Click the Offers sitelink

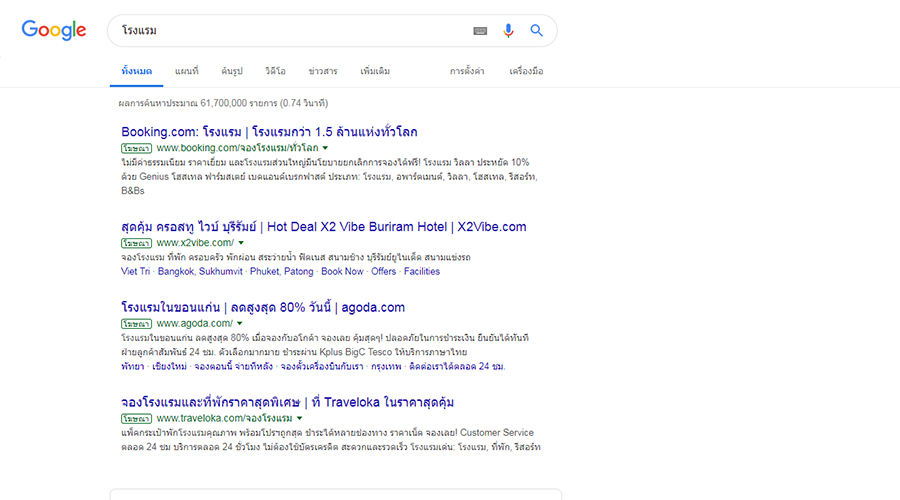[383, 272]
